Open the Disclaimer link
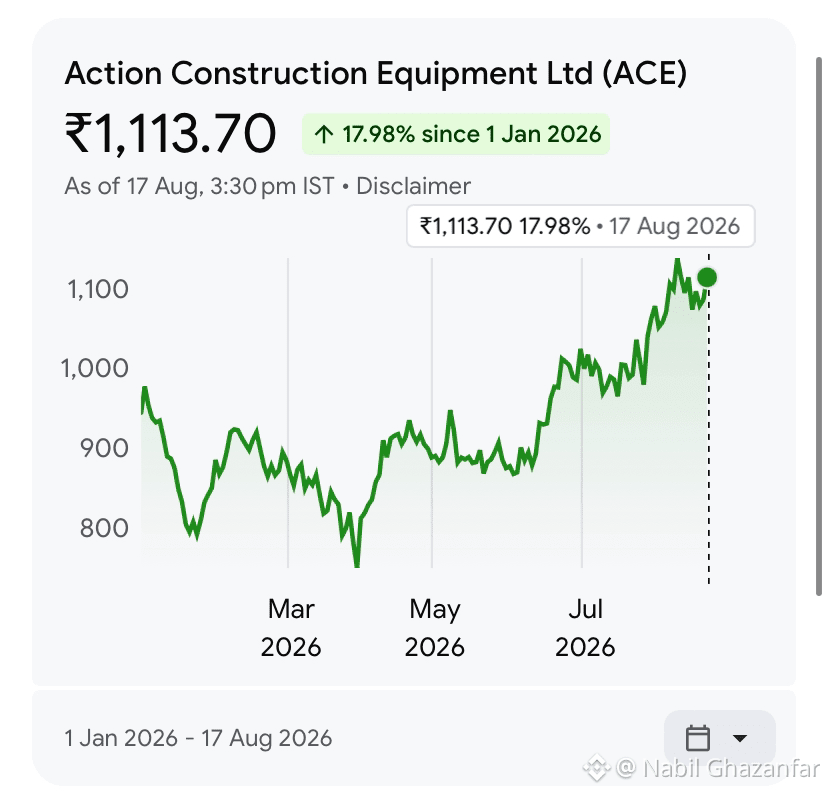The width and height of the screenshot is (828, 793). [413, 186]
